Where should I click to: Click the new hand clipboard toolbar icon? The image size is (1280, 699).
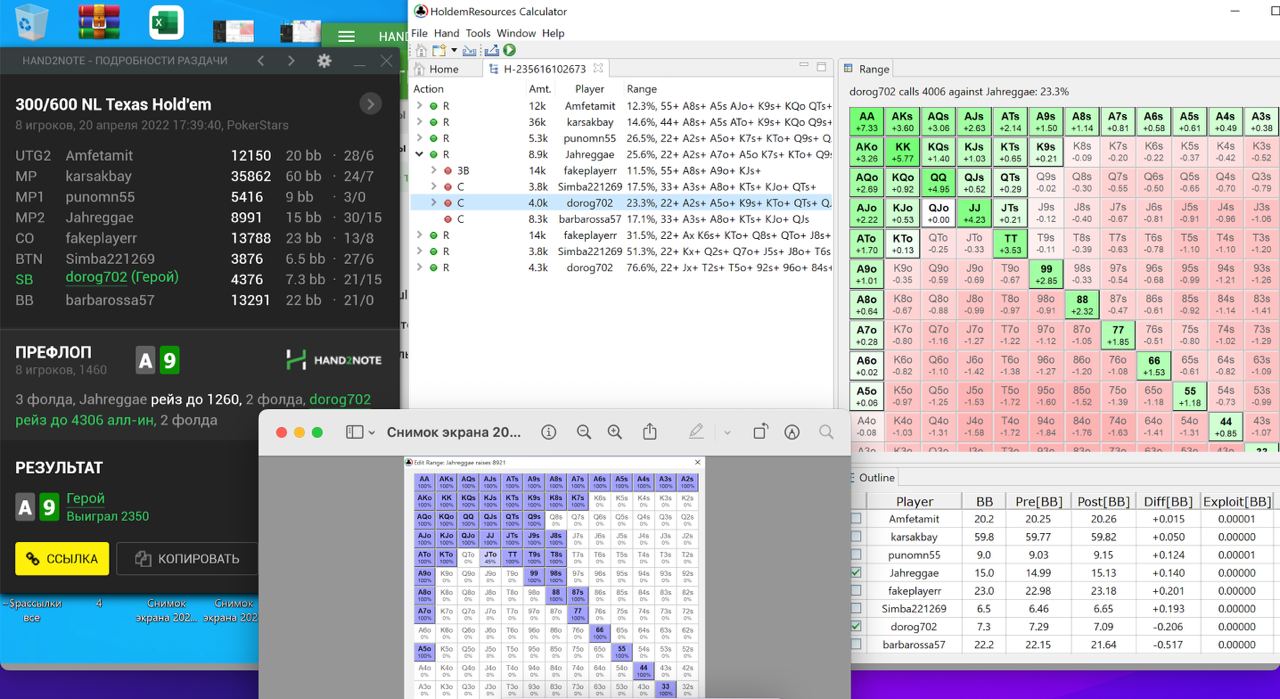438,50
